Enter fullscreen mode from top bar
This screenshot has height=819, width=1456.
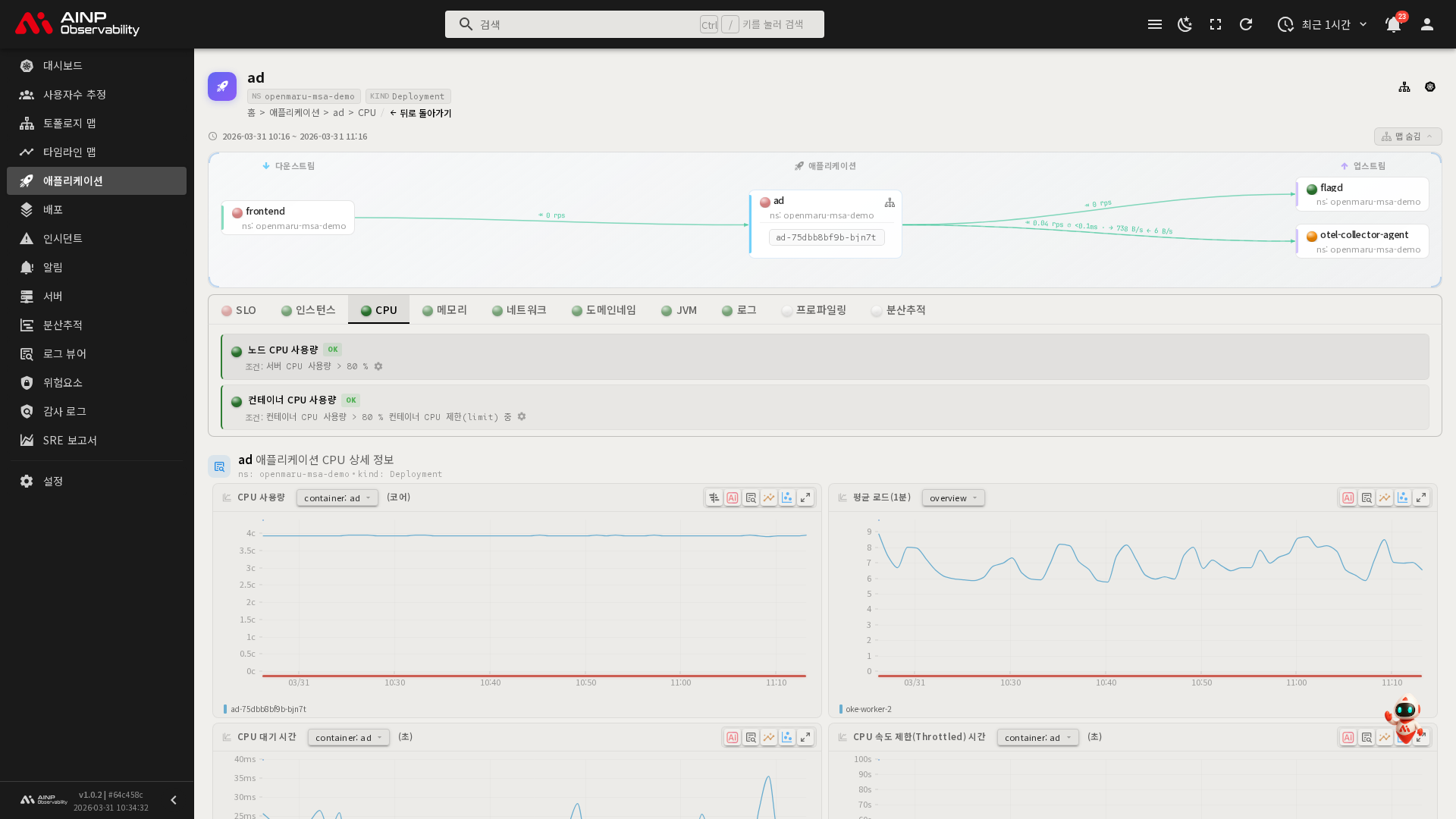(1216, 24)
